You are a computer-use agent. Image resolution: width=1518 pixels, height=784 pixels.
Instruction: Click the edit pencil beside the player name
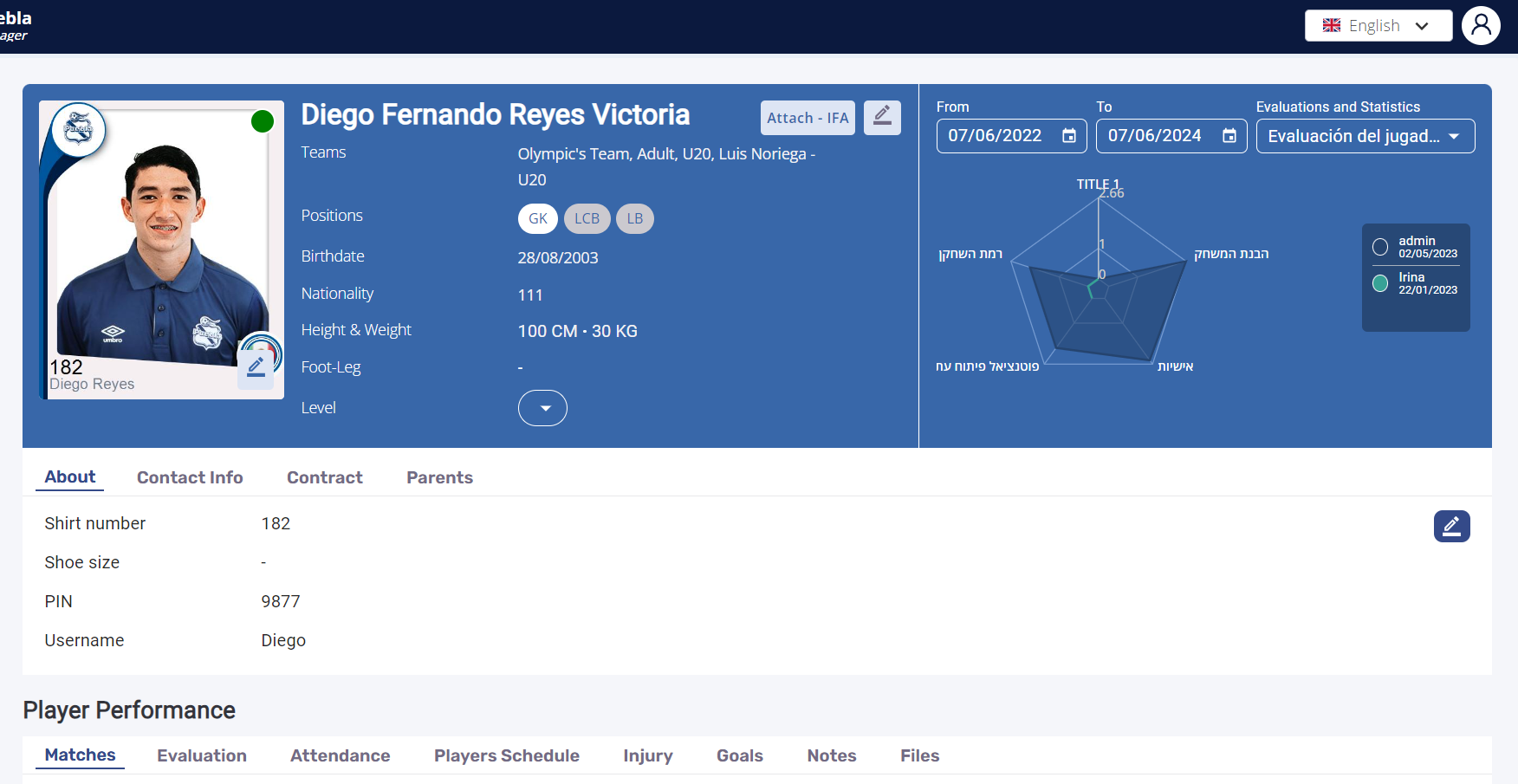point(882,117)
